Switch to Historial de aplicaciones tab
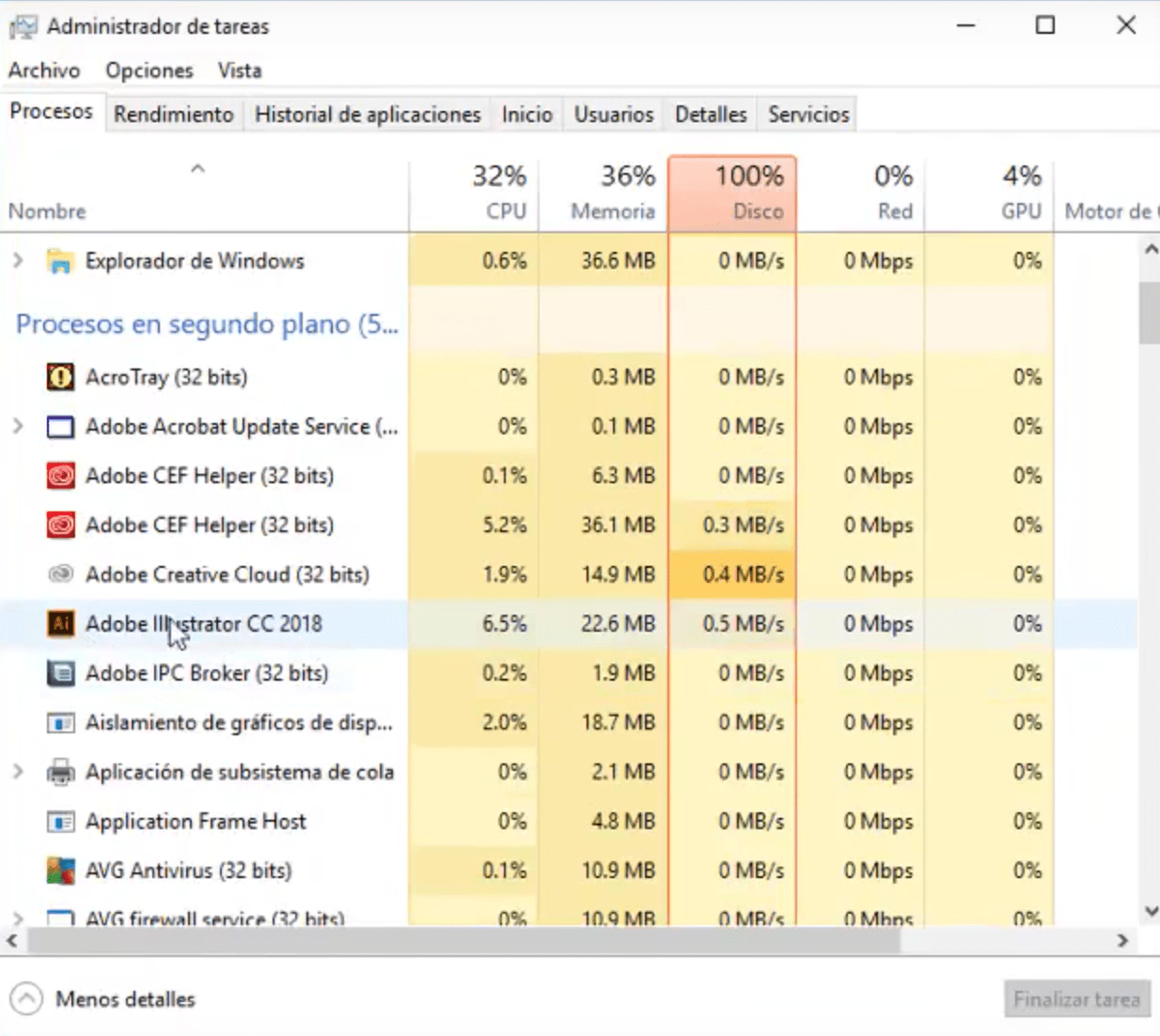Viewport: 1160px width, 1036px height. [x=368, y=115]
